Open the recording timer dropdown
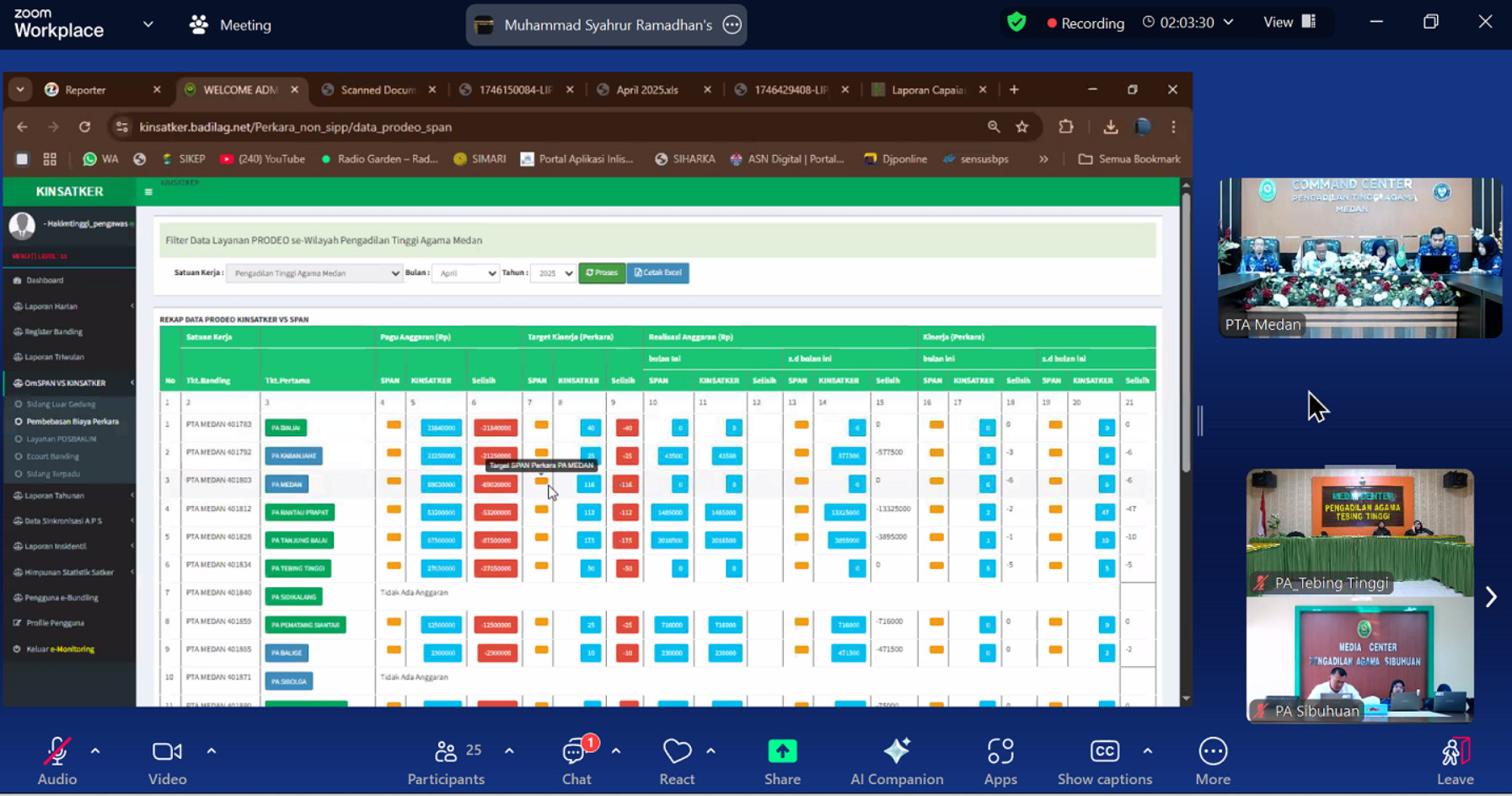Image resolution: width=1512 pixels, height=796 pixels. pos(1229,23)
